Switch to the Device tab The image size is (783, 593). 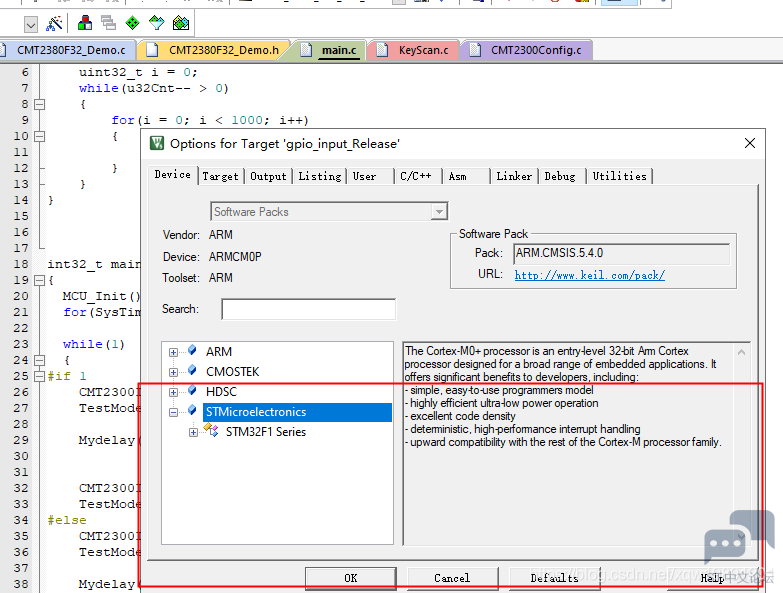pos(173,175)
